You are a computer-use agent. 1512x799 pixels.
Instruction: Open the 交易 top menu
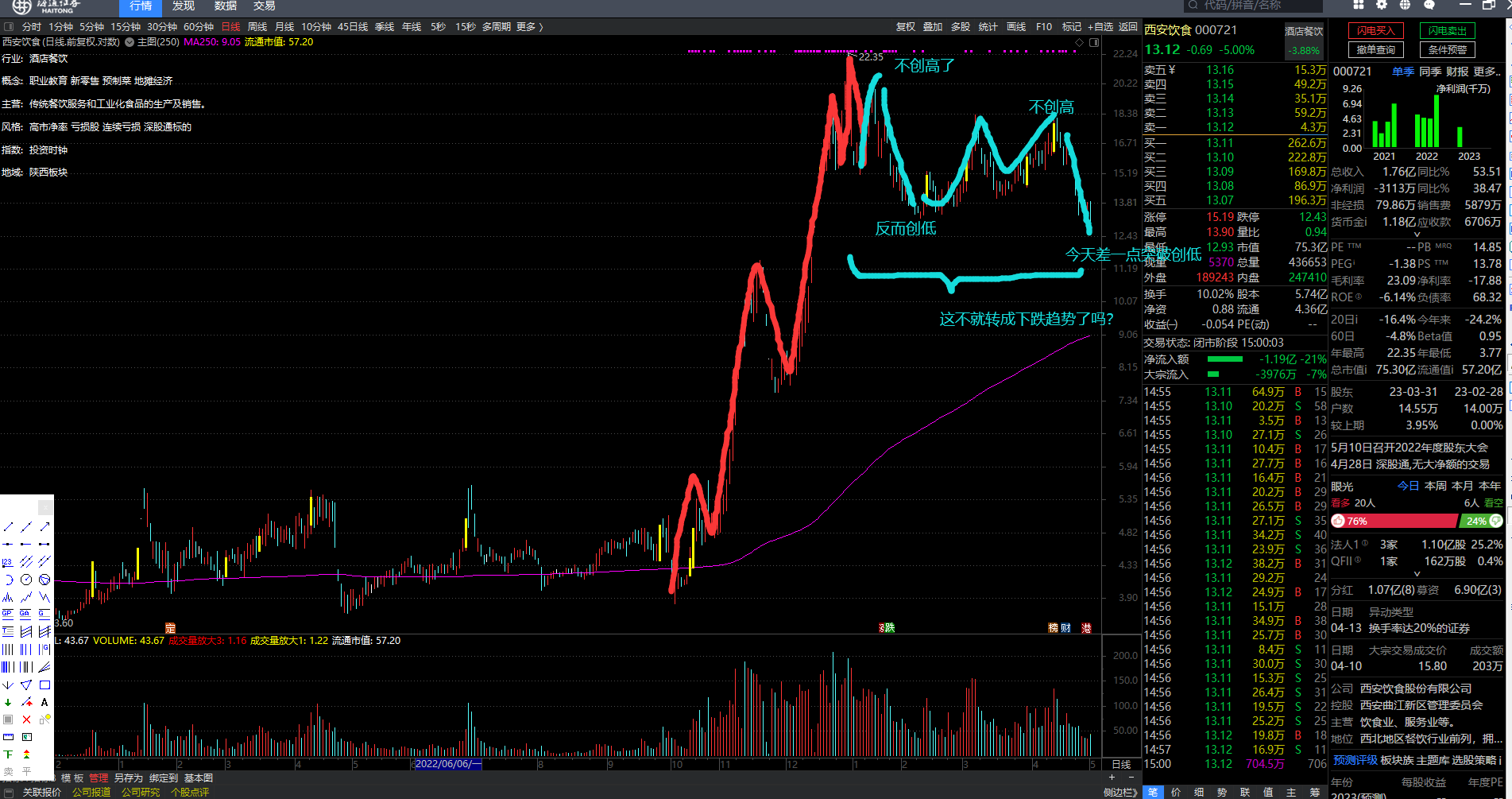tap(265, 6)
